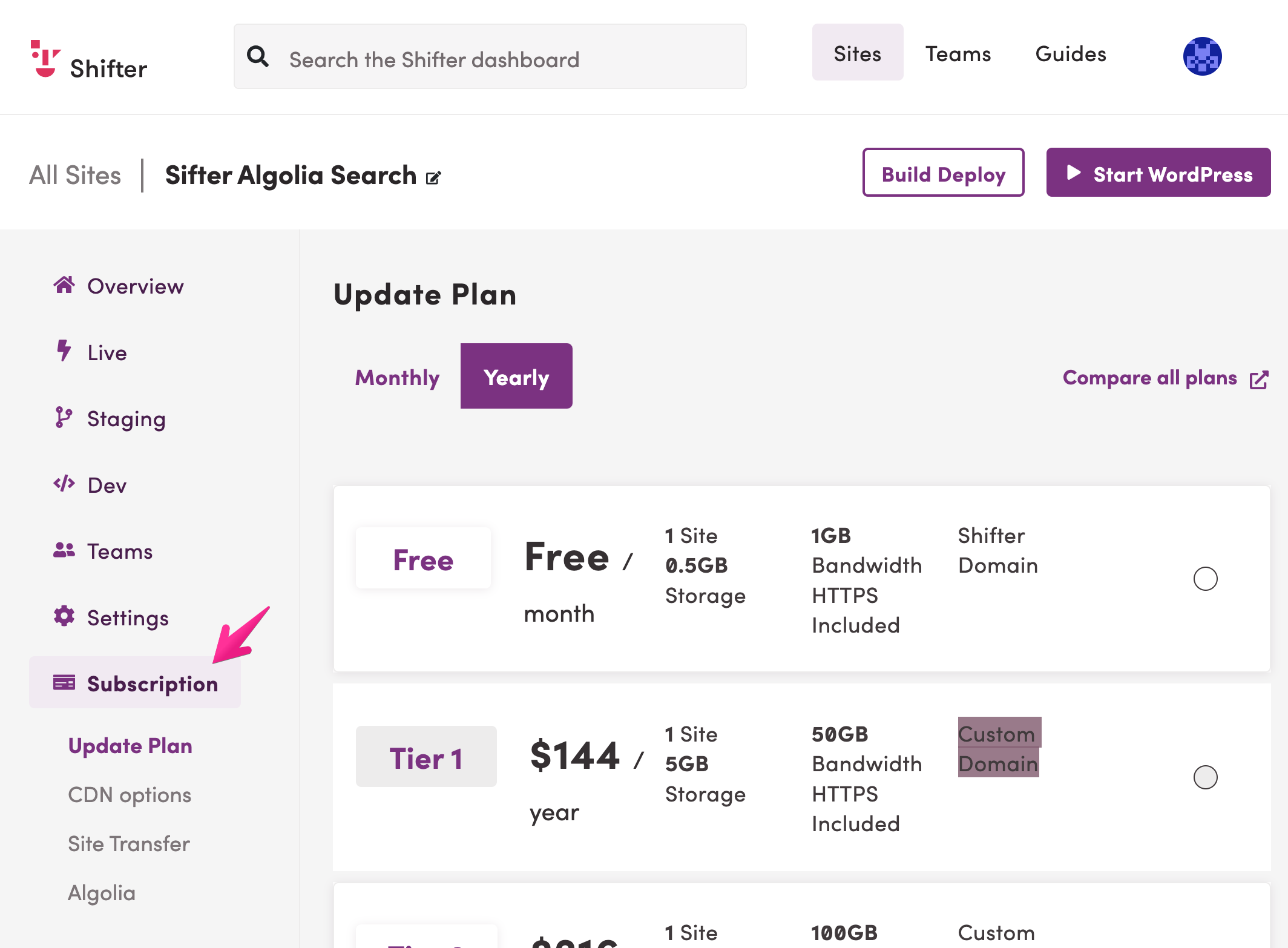Click the people Teams icon in sidebar

pos(64,550)
